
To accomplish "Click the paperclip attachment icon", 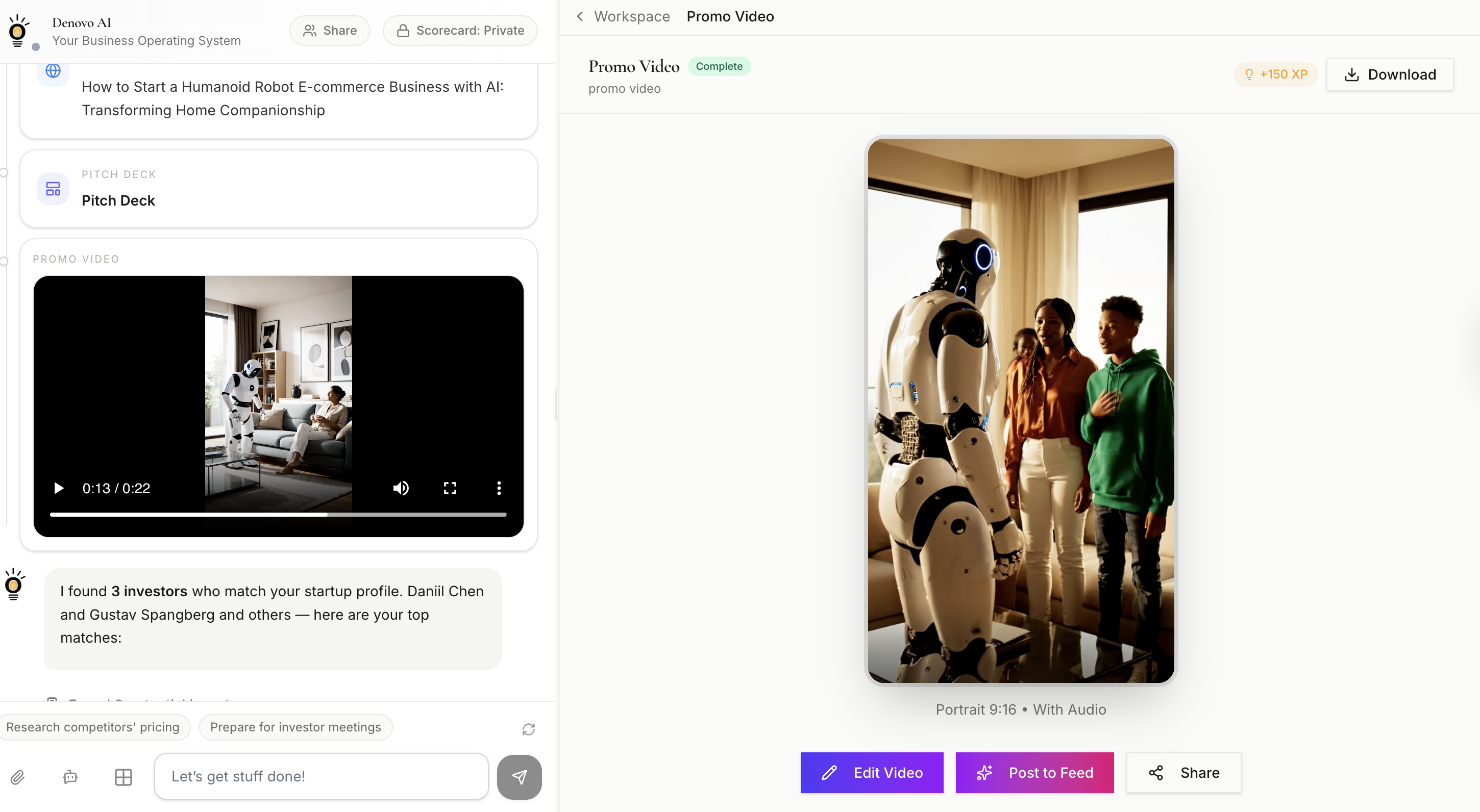I will point(18,777).
